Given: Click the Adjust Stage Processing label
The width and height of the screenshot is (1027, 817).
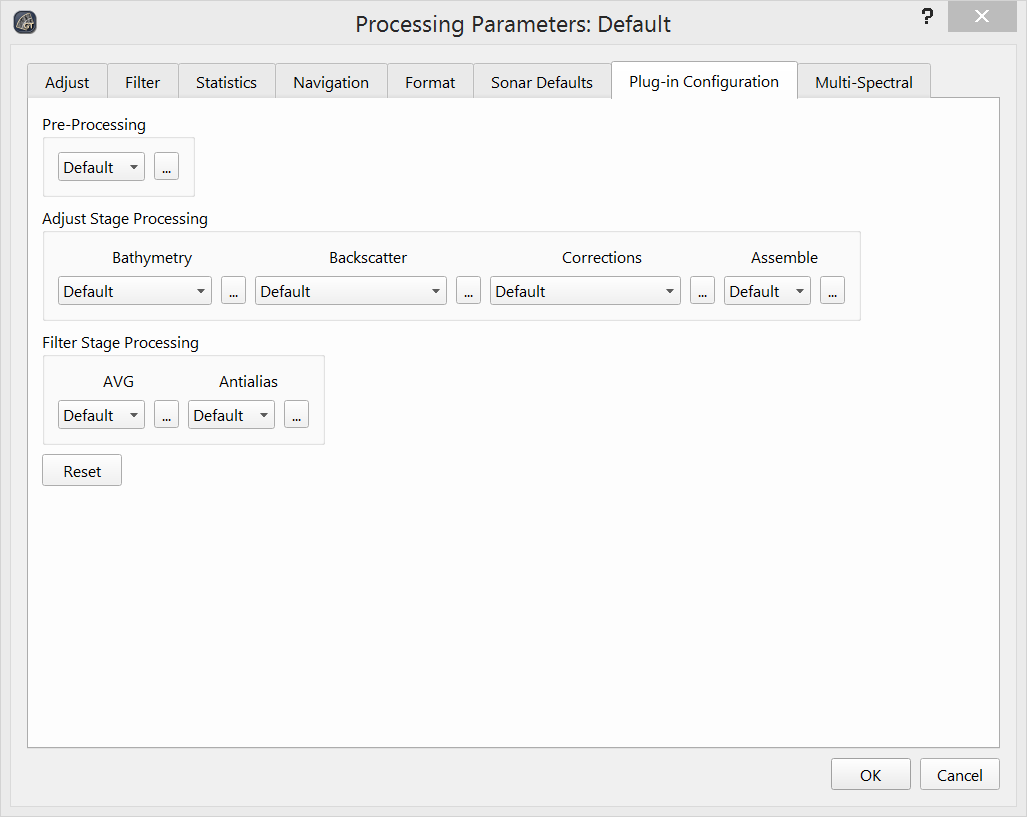Looking at the screenshot, I should 124,219.
